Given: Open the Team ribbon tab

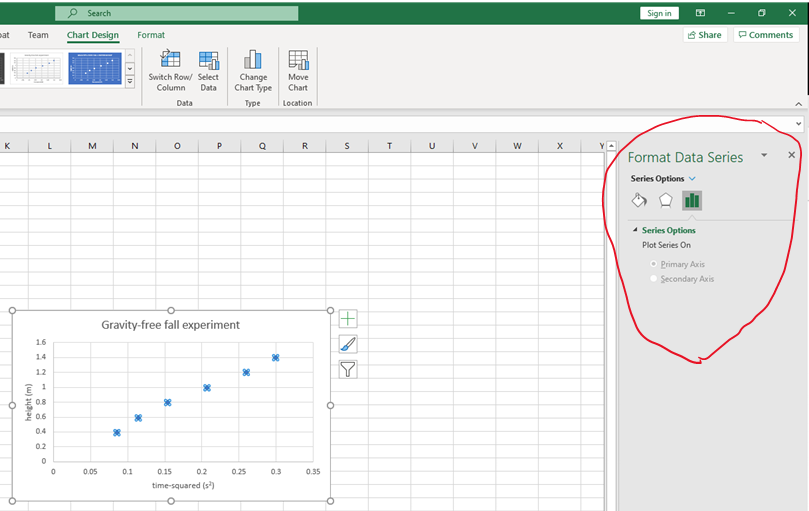Looking at the screenshot, I should click(38, 35).
